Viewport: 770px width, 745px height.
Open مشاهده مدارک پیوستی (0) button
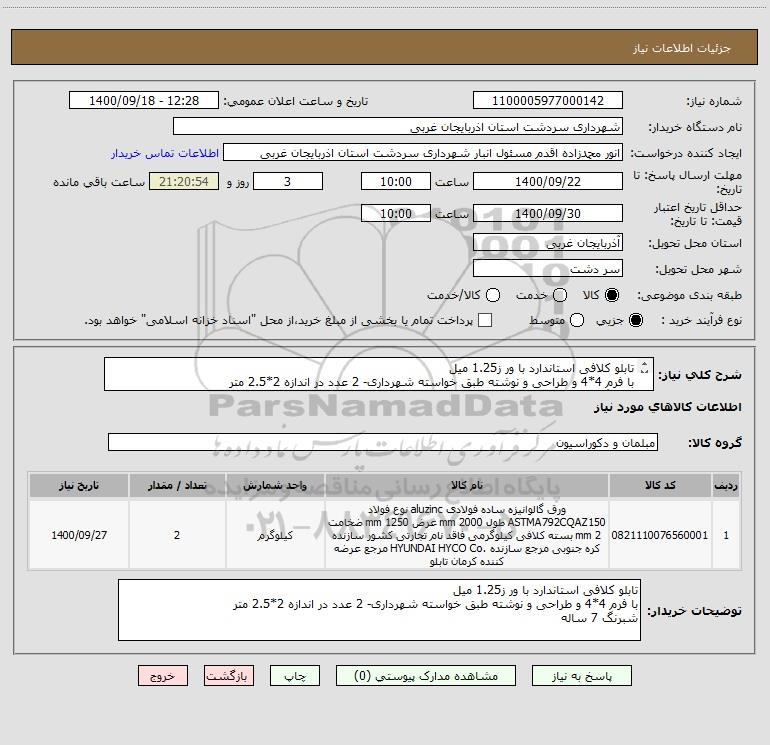pyautogui.click(x=426, y=676)
